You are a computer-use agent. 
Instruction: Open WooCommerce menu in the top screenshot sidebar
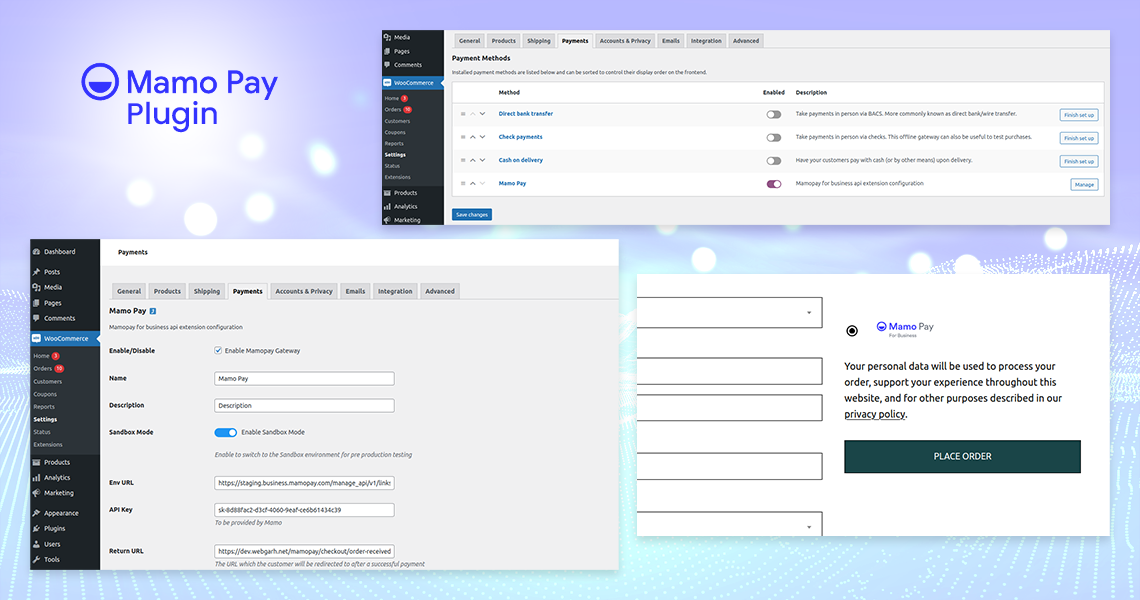click(x=413, y=83)
